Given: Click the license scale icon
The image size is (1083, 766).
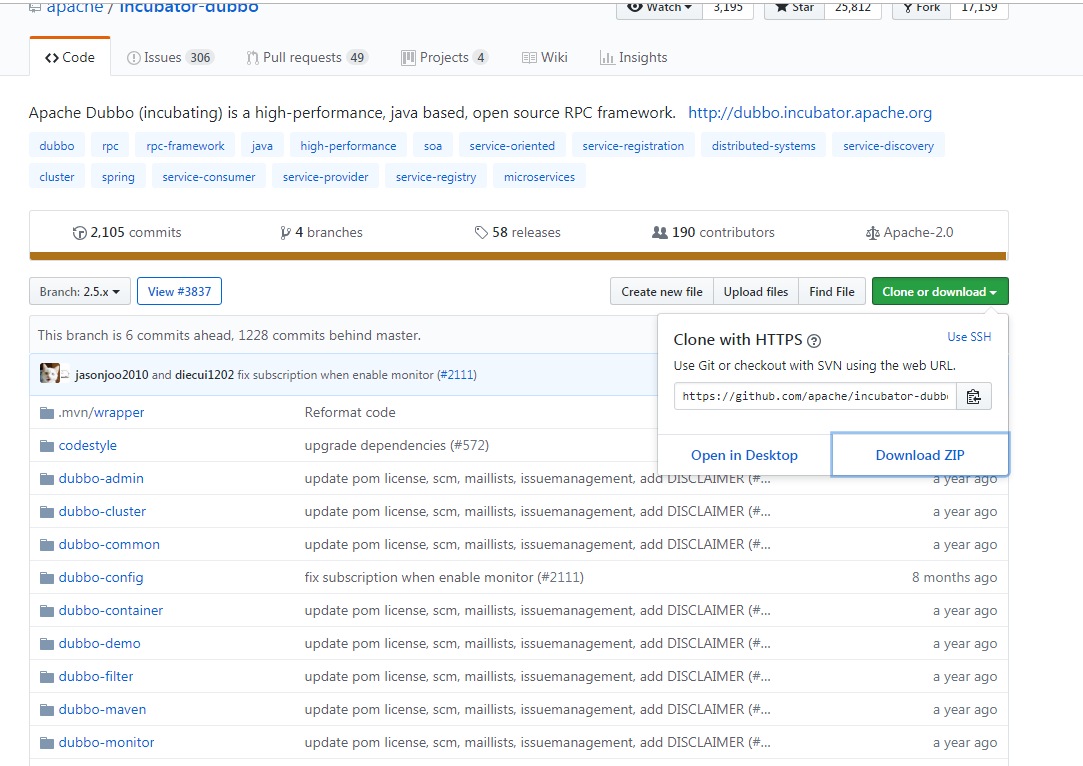Looking at the screenshot, I should click(872, 233).
